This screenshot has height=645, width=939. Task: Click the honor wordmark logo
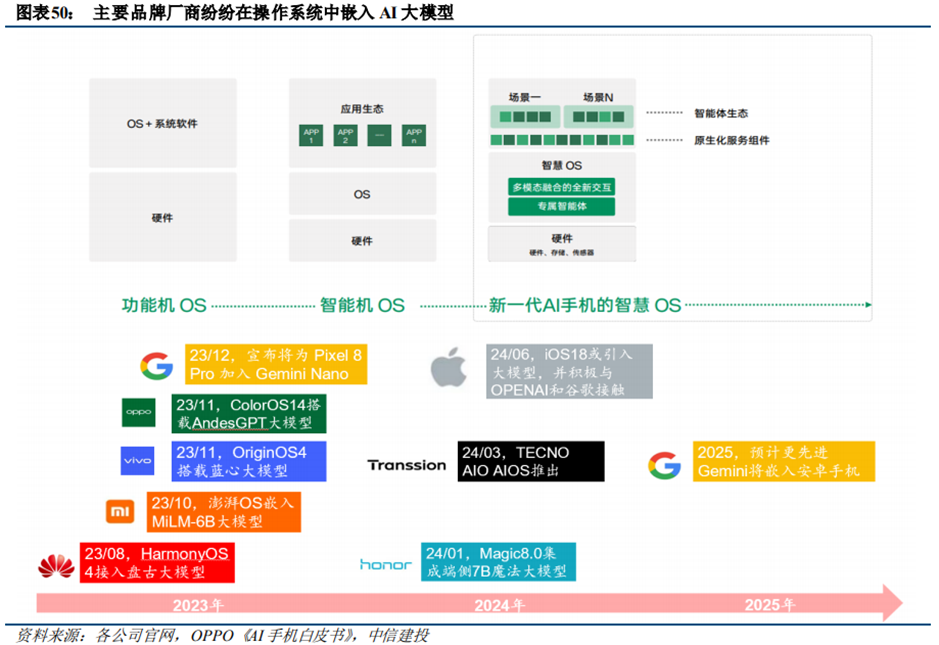(386, 564)
